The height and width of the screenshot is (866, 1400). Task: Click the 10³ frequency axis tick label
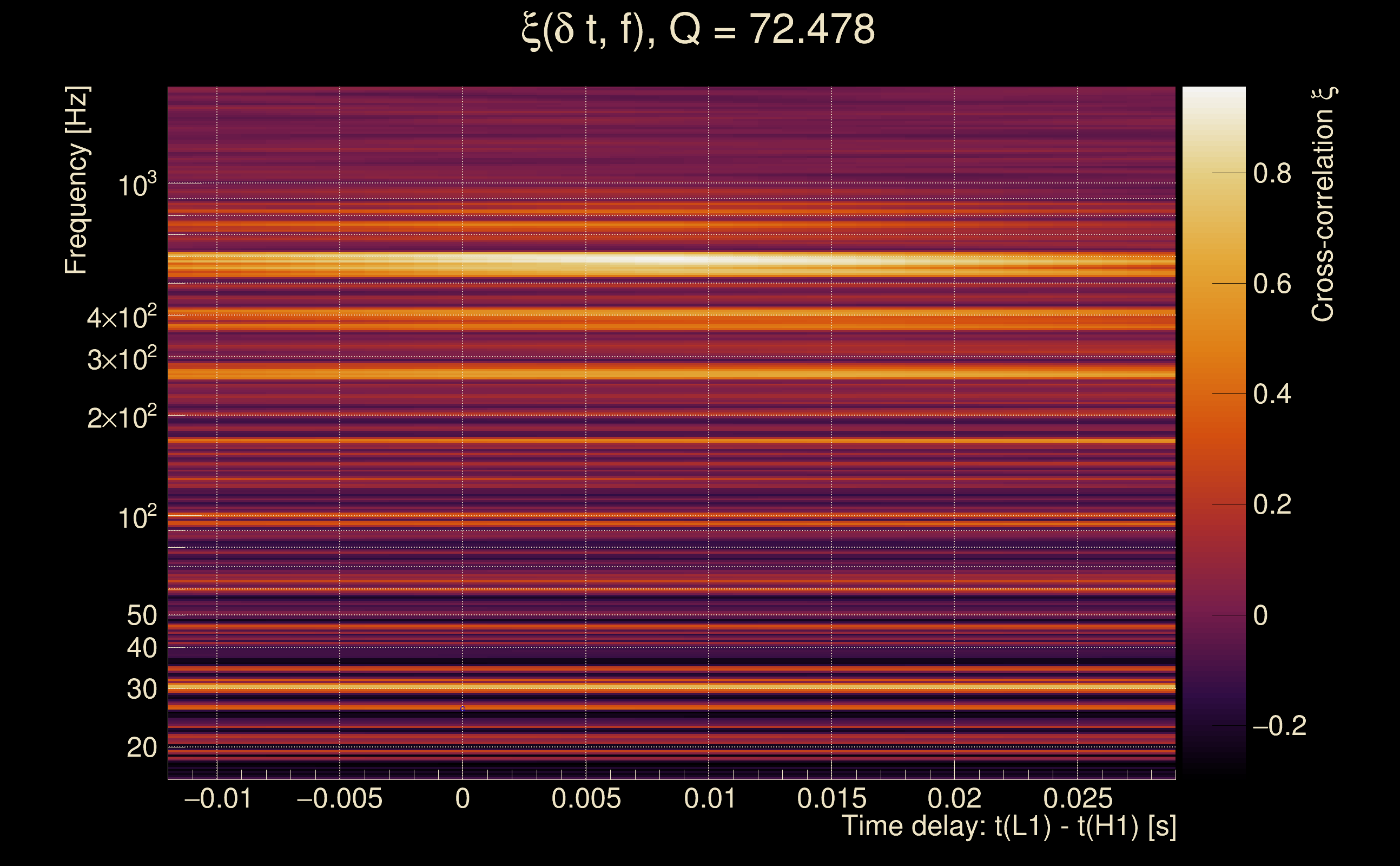[x=137, y=185]
